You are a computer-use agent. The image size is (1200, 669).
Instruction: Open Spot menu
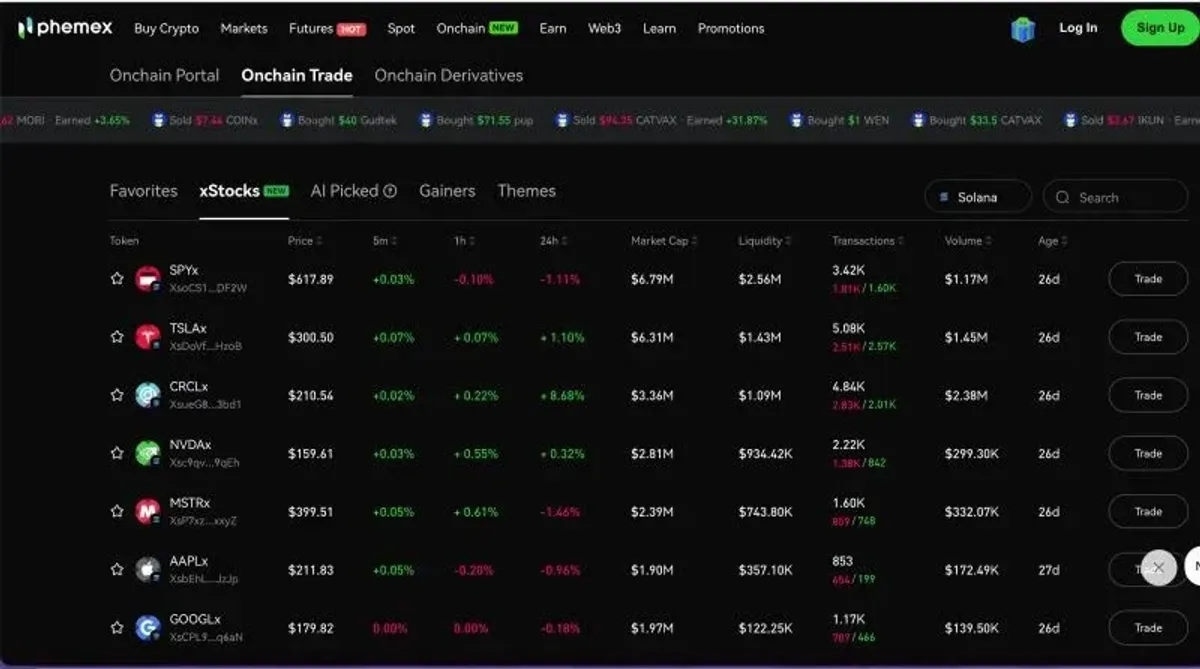tap(401, 29)
